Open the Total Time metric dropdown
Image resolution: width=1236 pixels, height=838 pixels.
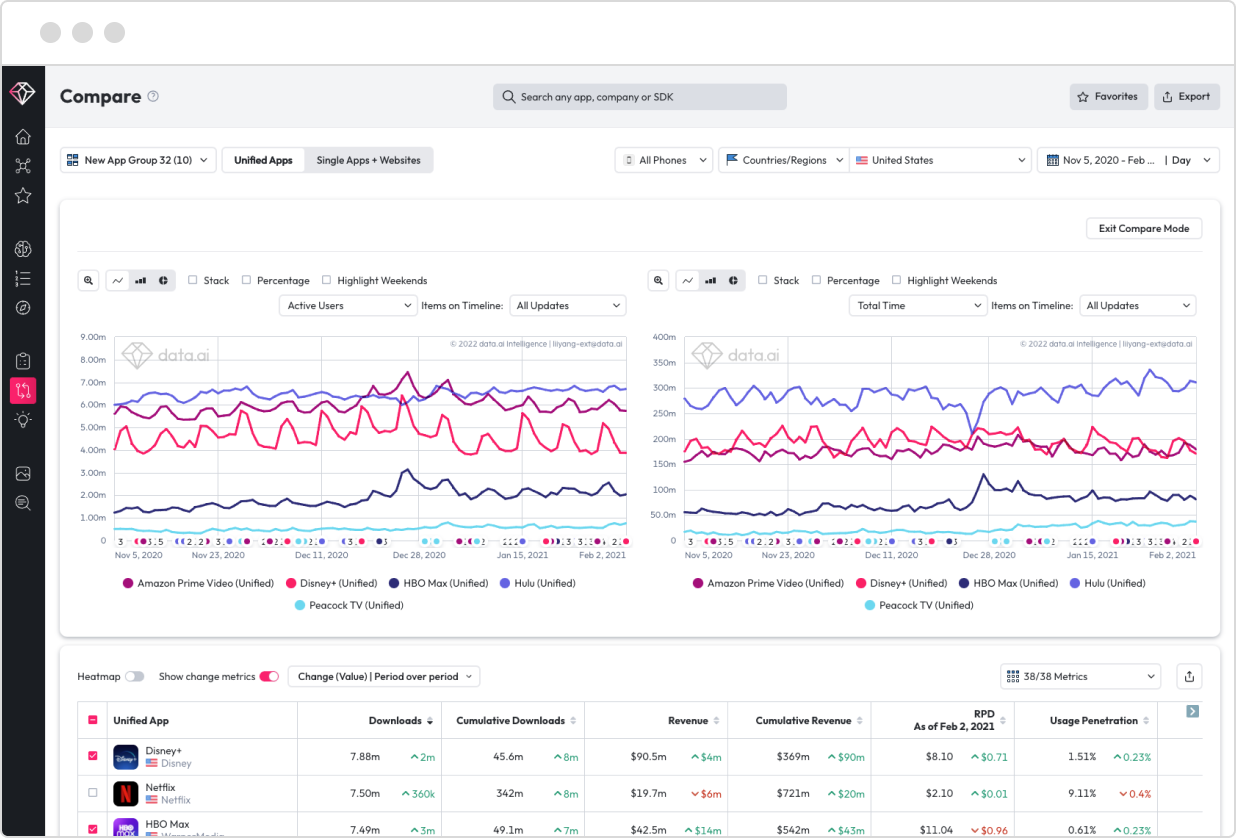pyautogui.click(x=917, y=306)
